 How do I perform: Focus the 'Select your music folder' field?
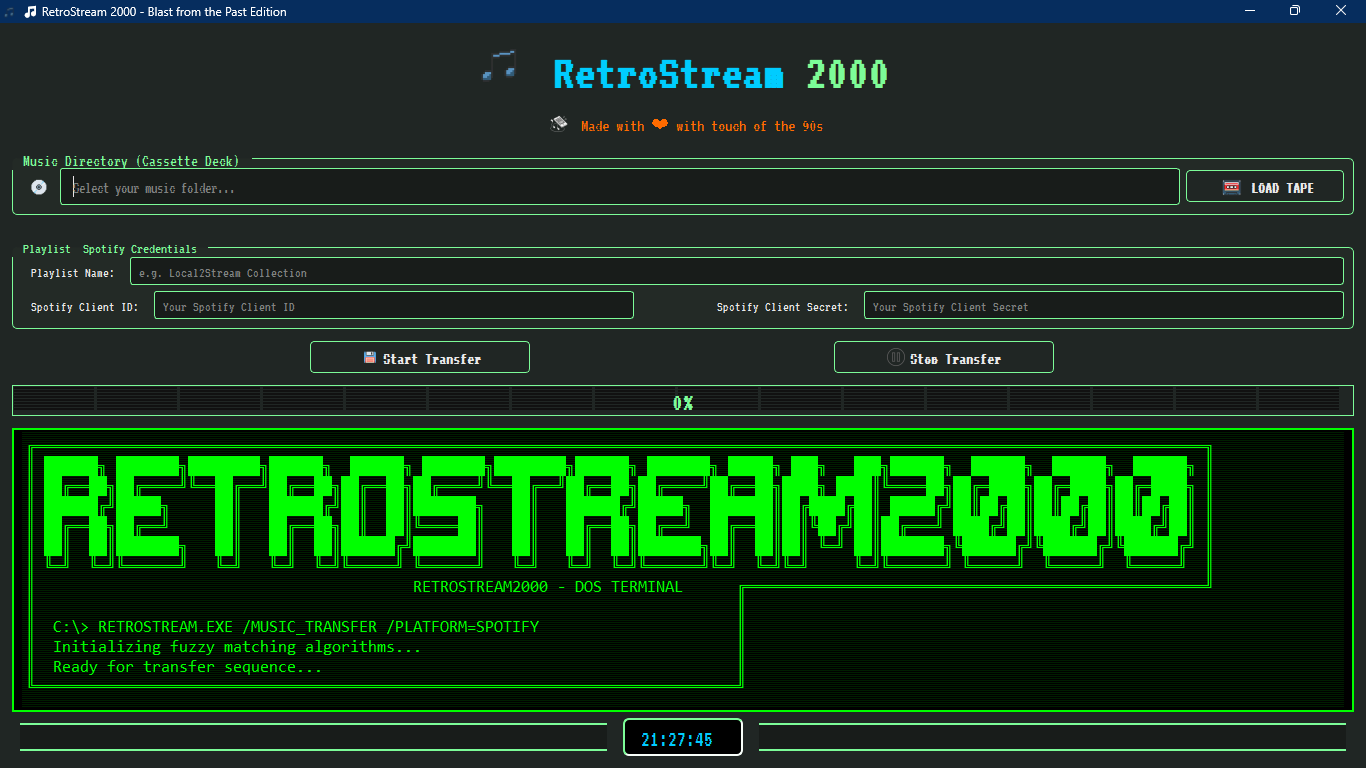[620, 187]
